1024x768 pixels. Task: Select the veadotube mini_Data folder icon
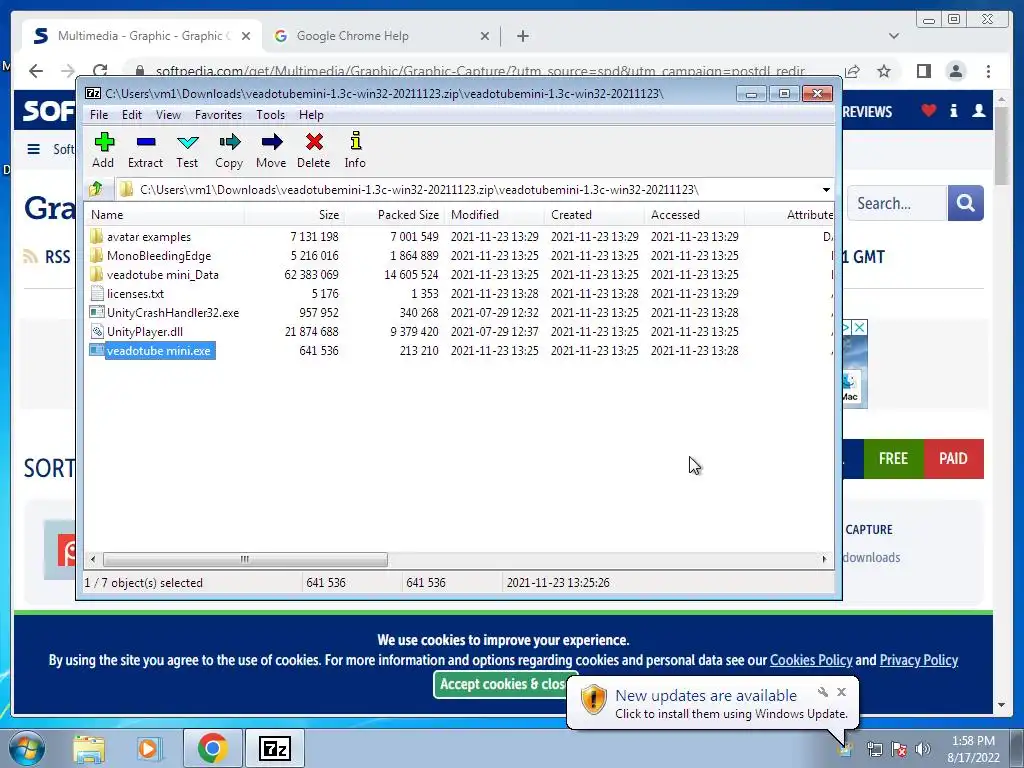tap(97, 274)
